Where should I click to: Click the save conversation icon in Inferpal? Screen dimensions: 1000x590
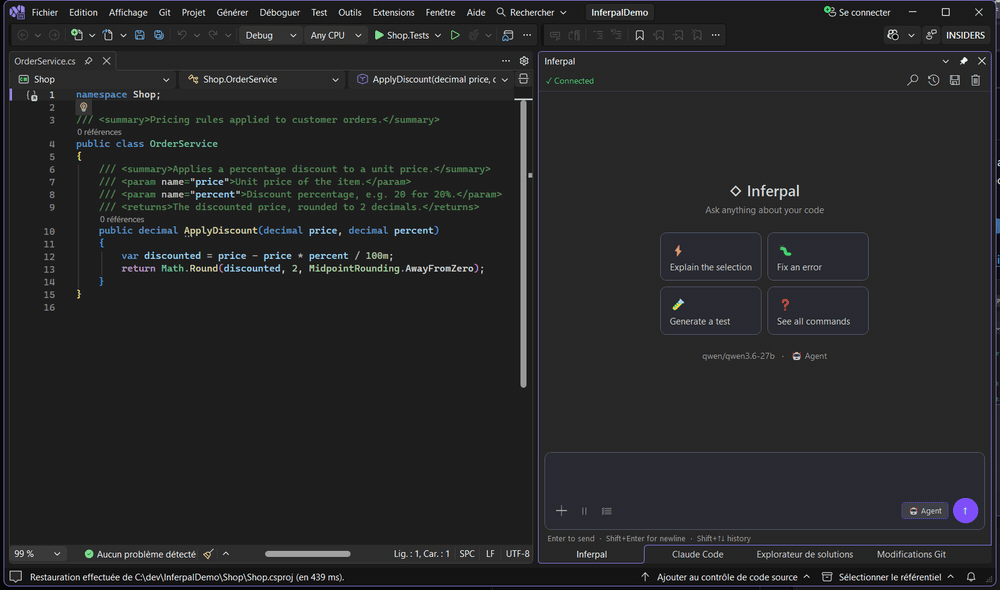point(955,80)
